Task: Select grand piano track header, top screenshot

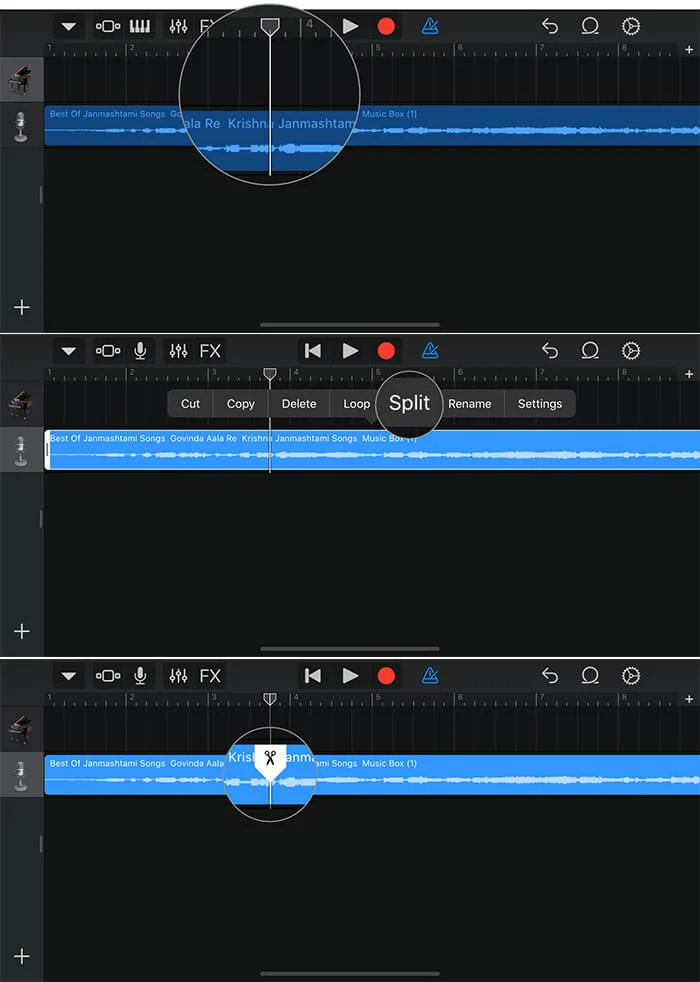Action: [x=21, y=80]
